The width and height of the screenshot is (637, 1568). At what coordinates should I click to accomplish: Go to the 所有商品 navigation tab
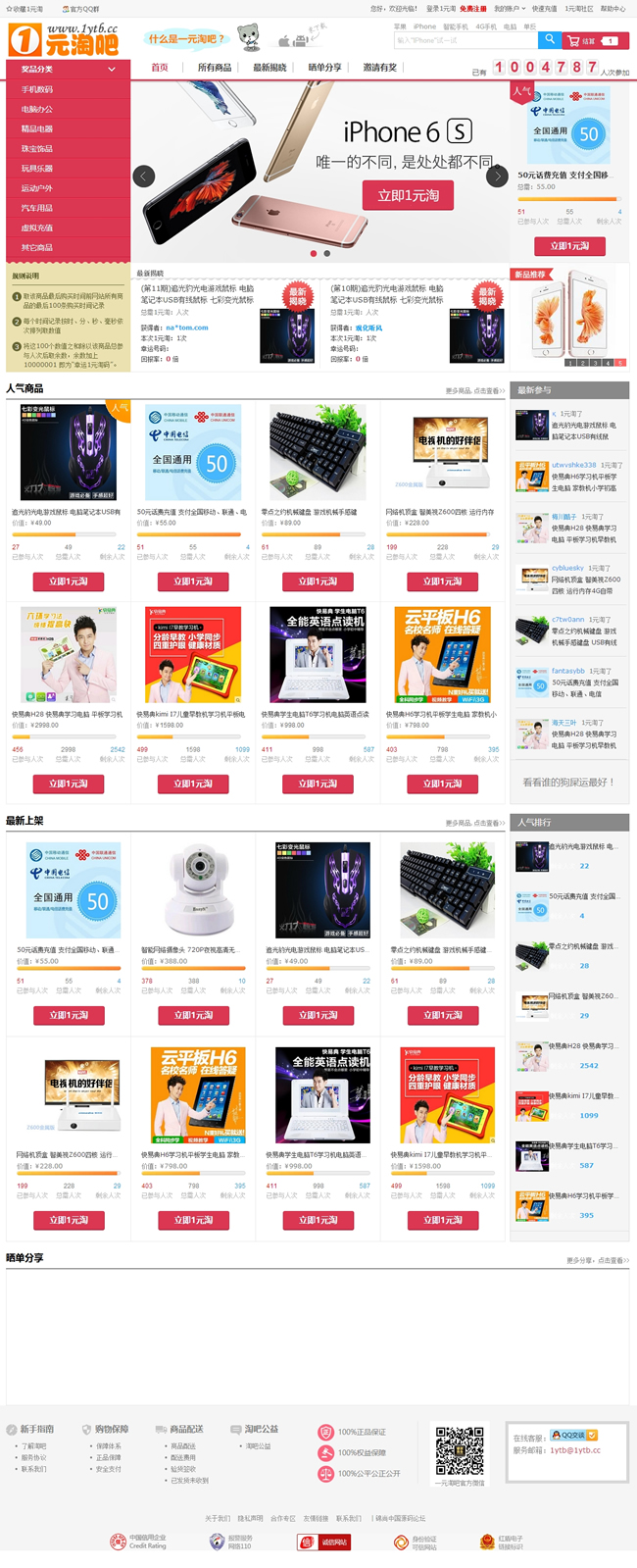coord(215,68)
